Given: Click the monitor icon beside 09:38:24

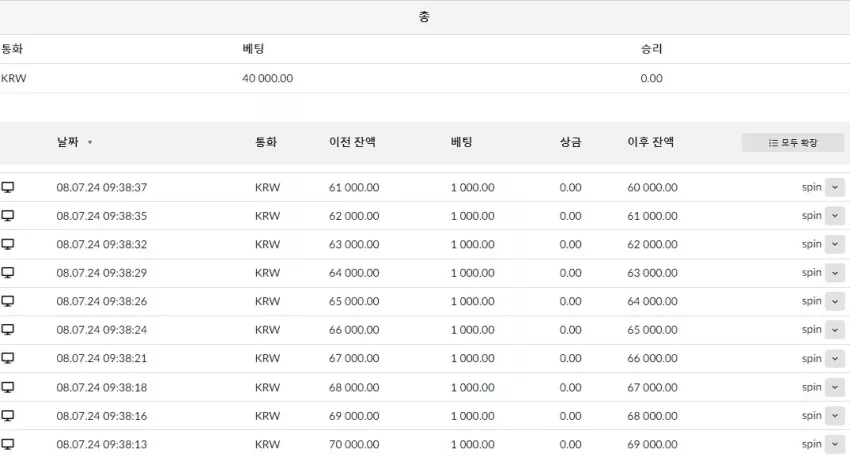Looking at the screenshot, I should pos(8,330).
